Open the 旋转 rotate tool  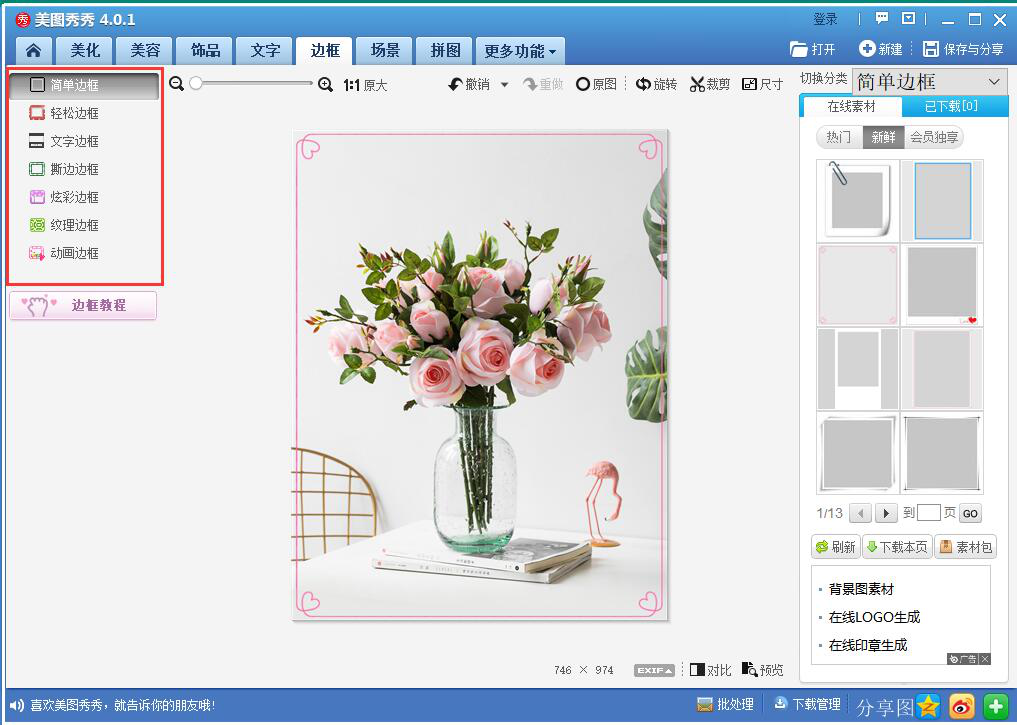coord(656,84)
